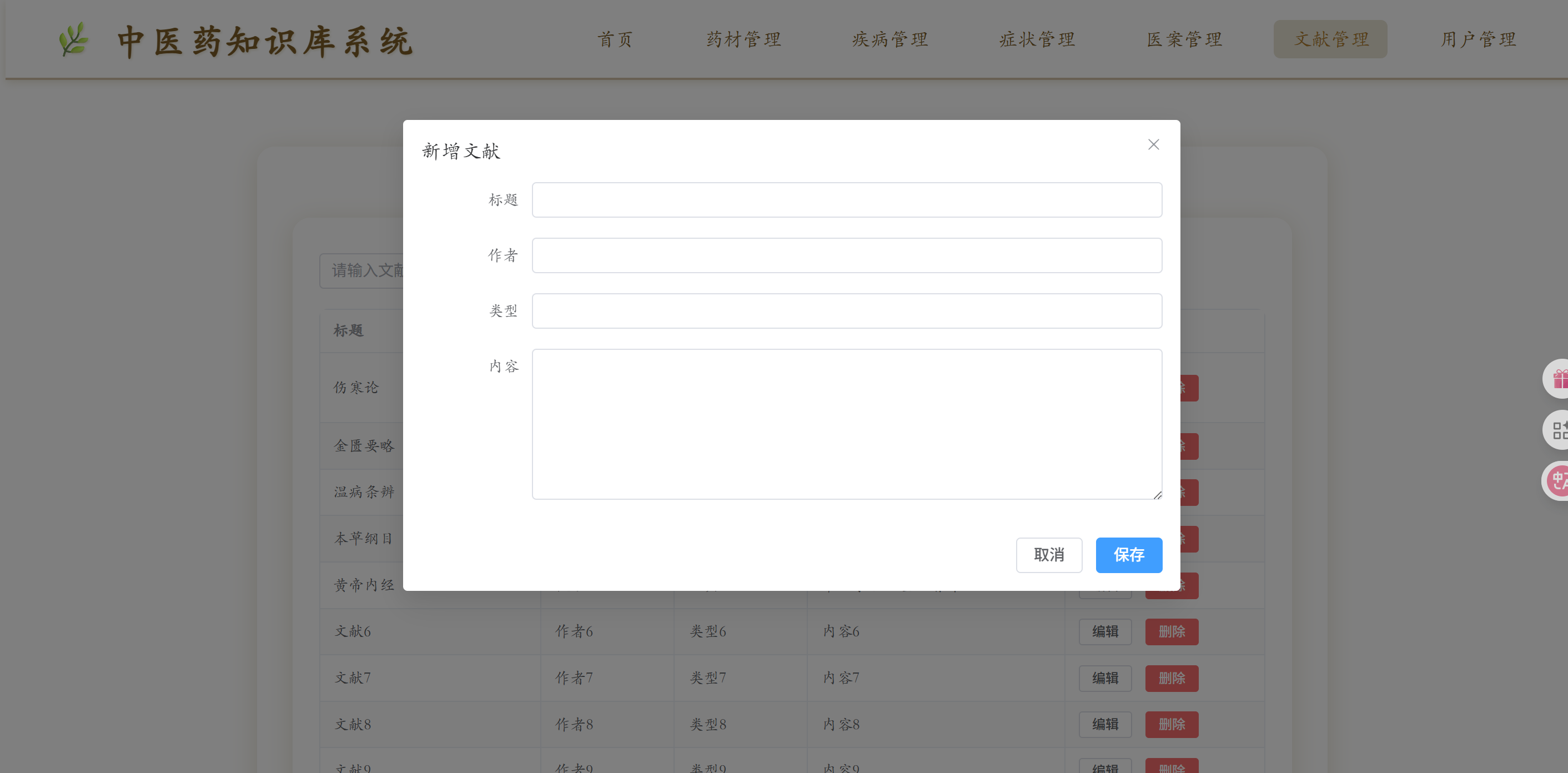This screenshot has width=1568, height=773.
Task: Click 编辑 button for 文献6
Action: click(1105, 632)
